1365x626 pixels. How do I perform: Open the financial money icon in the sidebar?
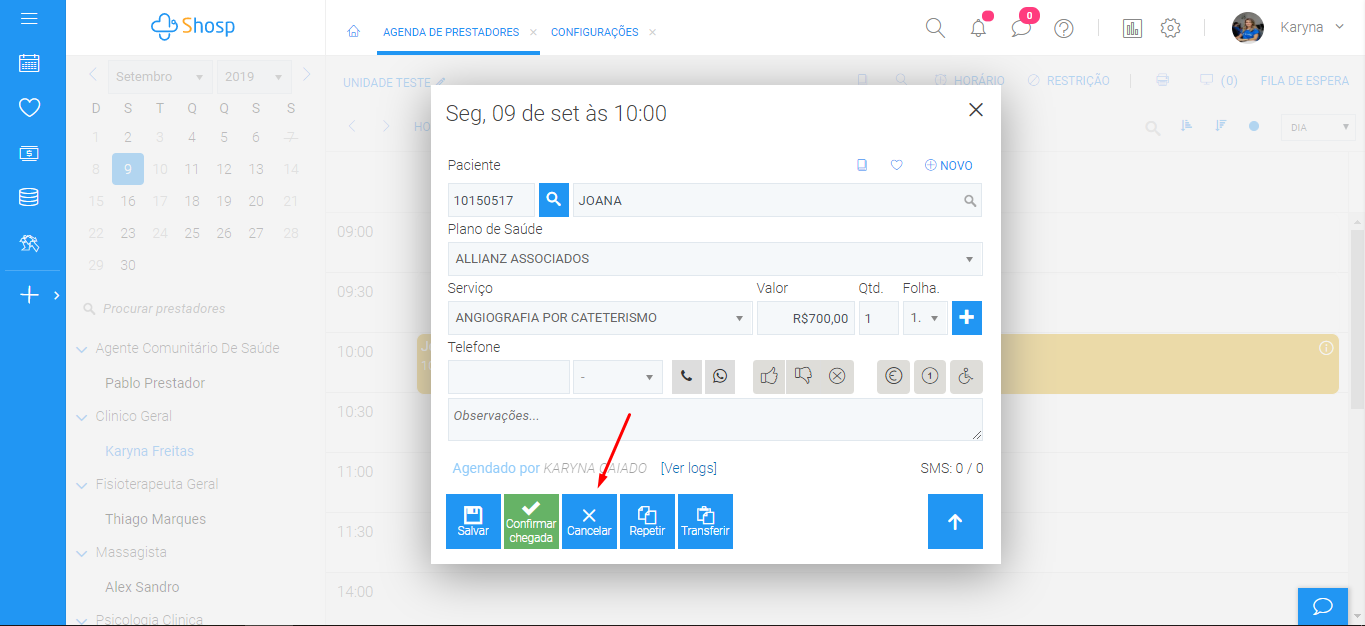pos(29,153)
